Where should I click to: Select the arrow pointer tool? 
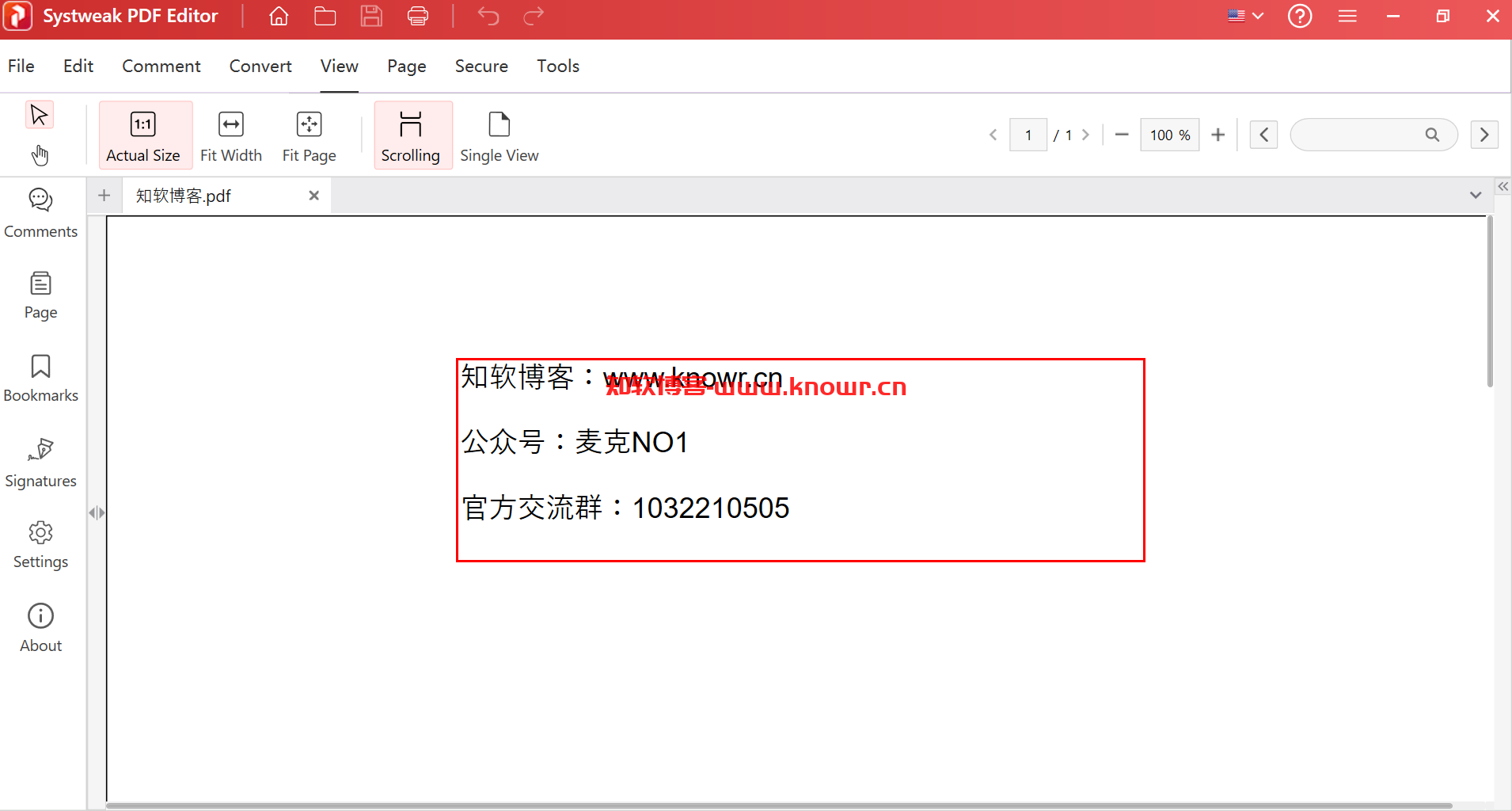(x=39, y=115)
